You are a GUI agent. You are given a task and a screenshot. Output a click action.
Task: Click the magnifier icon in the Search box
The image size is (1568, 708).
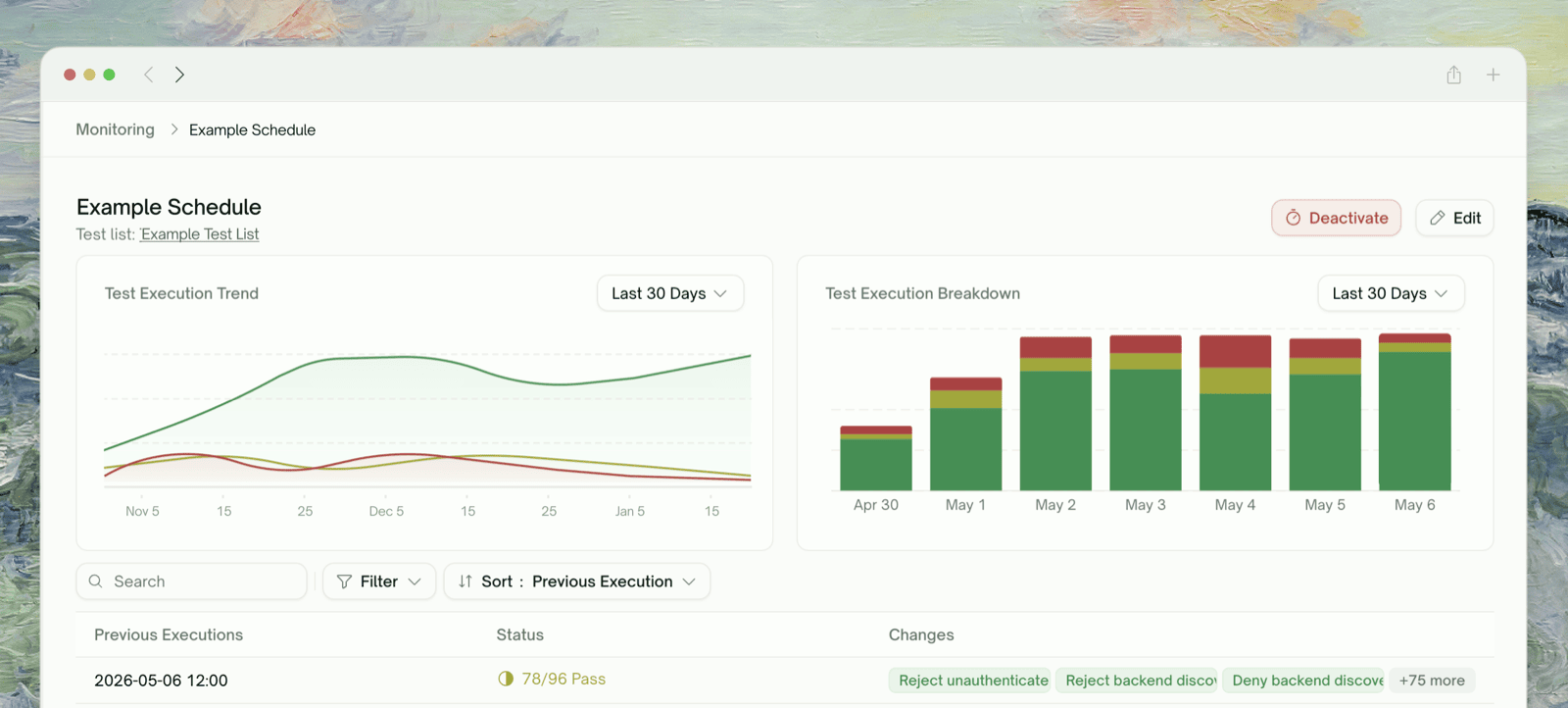(x=95, y=582)
